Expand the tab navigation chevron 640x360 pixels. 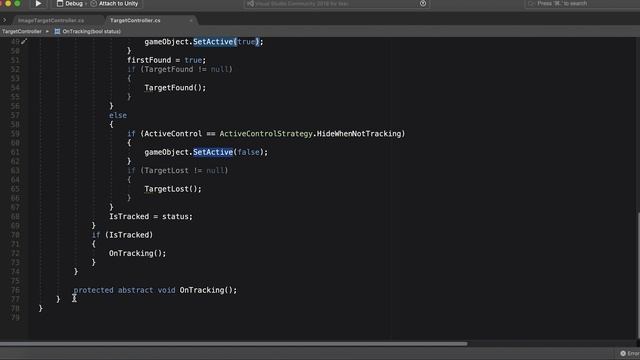coord(4,20)
